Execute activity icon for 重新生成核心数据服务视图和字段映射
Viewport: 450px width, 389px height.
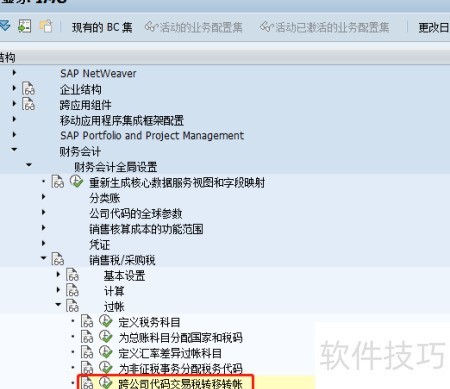click(77, 182)
